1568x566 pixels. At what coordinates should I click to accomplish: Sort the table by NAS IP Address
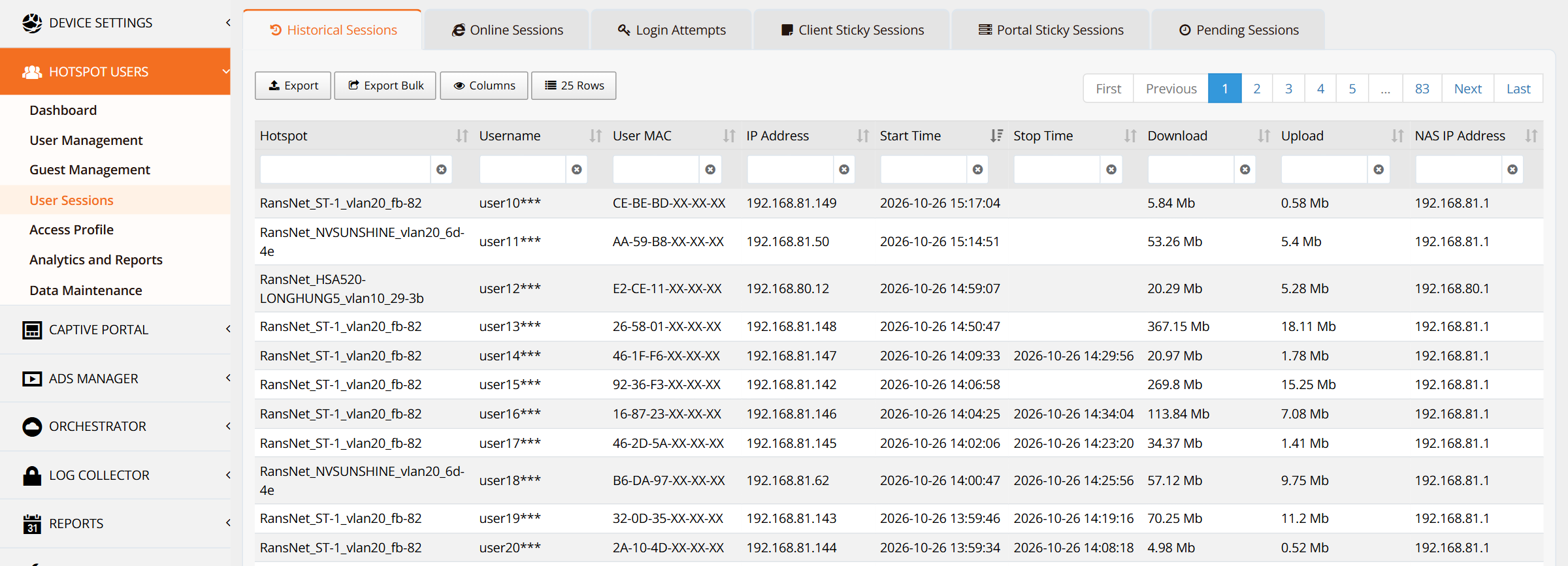click(x=1531, y=136)
